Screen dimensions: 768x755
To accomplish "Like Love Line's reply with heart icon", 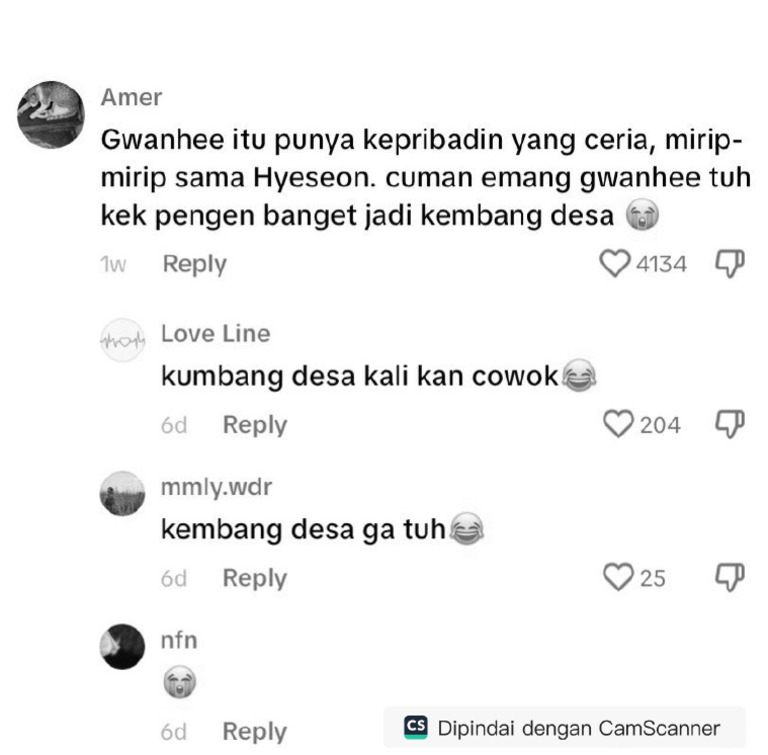I will (618, 424).
